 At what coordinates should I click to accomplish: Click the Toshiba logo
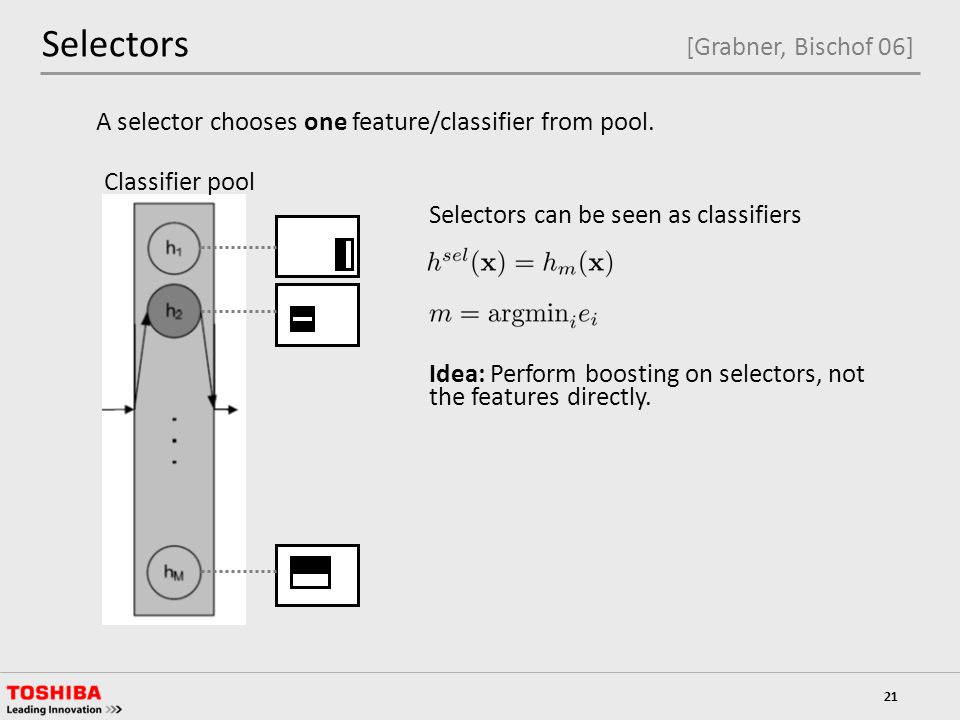point(53,692)
